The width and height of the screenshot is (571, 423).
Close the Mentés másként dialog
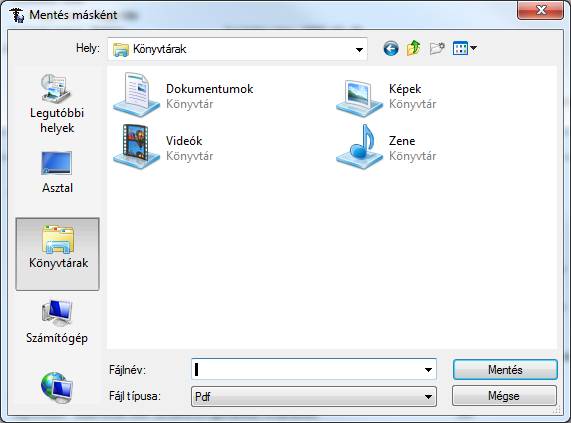(x=540, y=10)
